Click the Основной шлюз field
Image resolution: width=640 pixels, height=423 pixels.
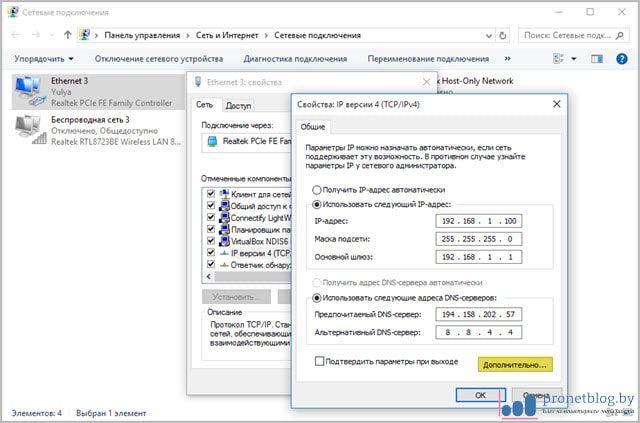pyautogui.click(x=478, y=257)
